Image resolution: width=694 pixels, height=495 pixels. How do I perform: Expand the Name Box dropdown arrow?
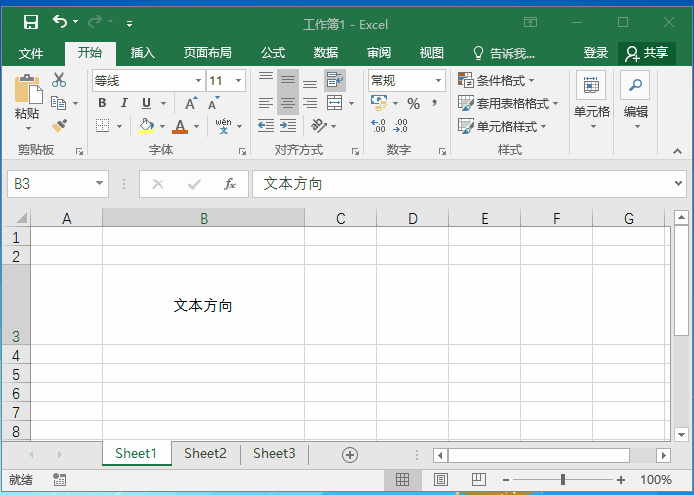(x=100, y=183)
